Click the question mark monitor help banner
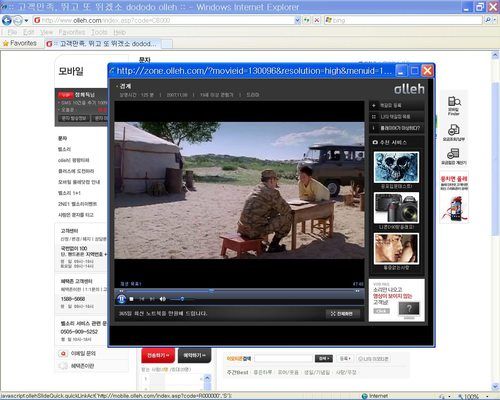This screenshot has width=500, height=400. [x=397, y=300]
